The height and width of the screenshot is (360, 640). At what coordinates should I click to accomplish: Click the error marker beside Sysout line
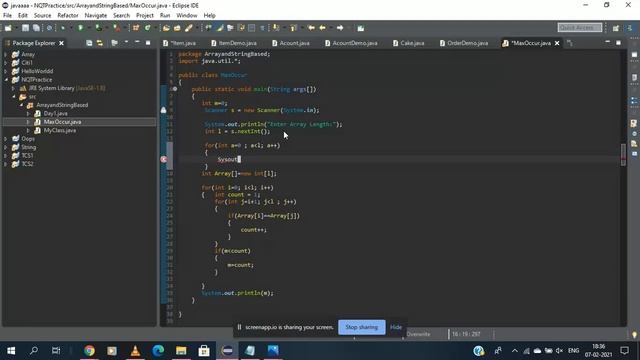(164, 160)
